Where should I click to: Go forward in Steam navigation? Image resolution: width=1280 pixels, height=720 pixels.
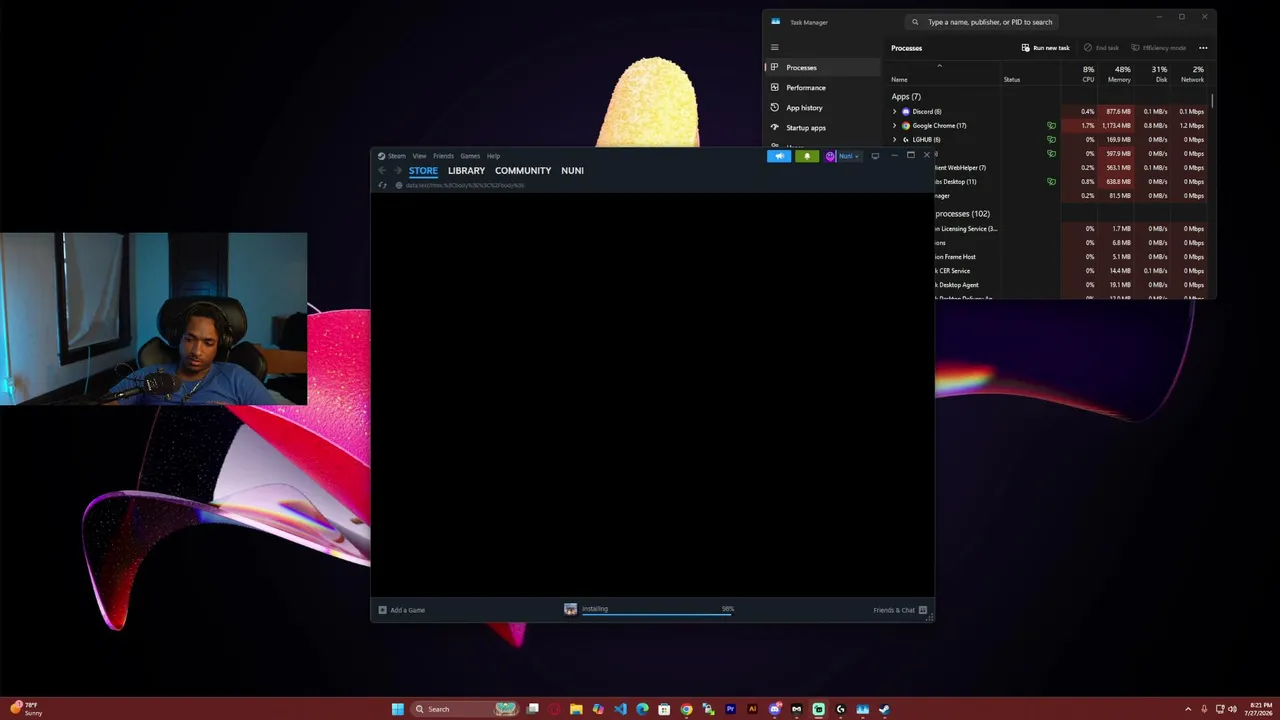[x=397, y=170]
